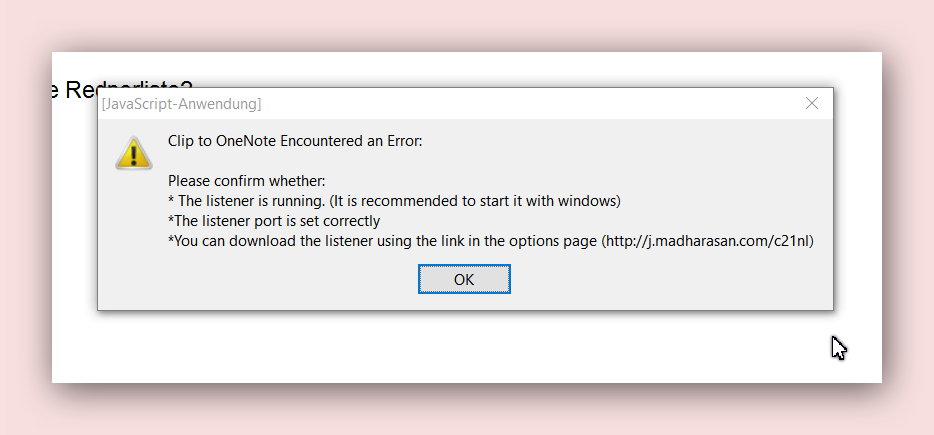Click the white page strip above the dialog
This screenshot has width=934, height=435.
(500, 68)
